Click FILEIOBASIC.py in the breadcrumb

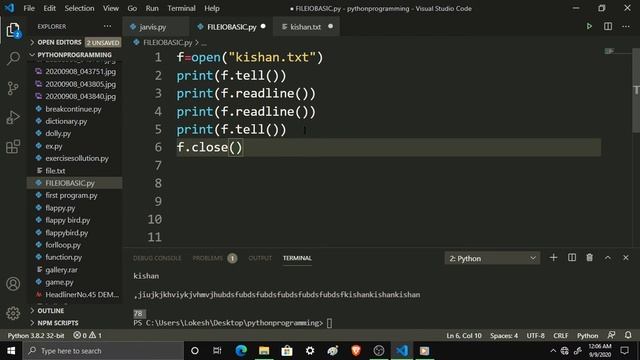167,42
